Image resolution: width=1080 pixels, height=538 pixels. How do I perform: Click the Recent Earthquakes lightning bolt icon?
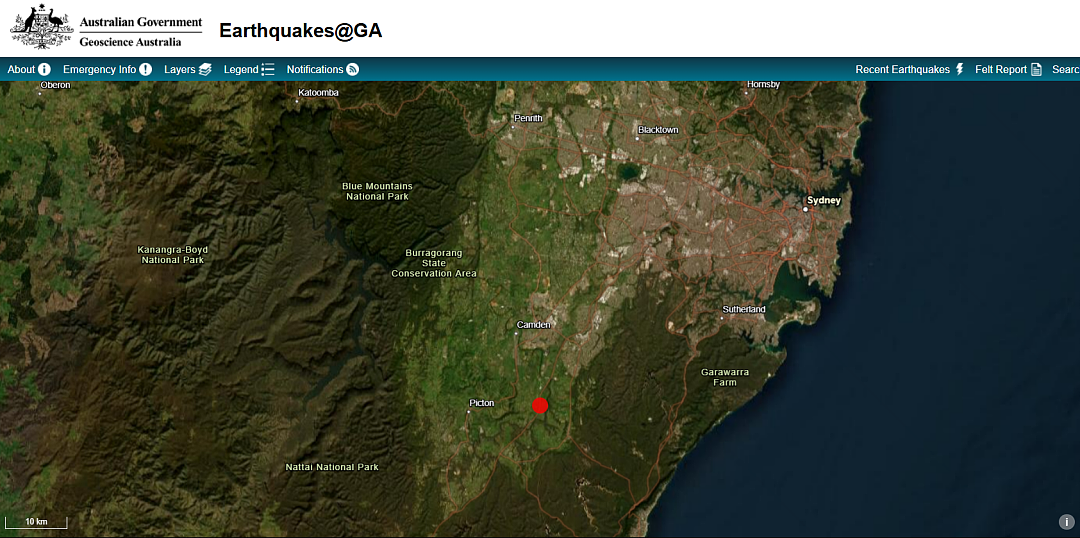click(959, 70)
